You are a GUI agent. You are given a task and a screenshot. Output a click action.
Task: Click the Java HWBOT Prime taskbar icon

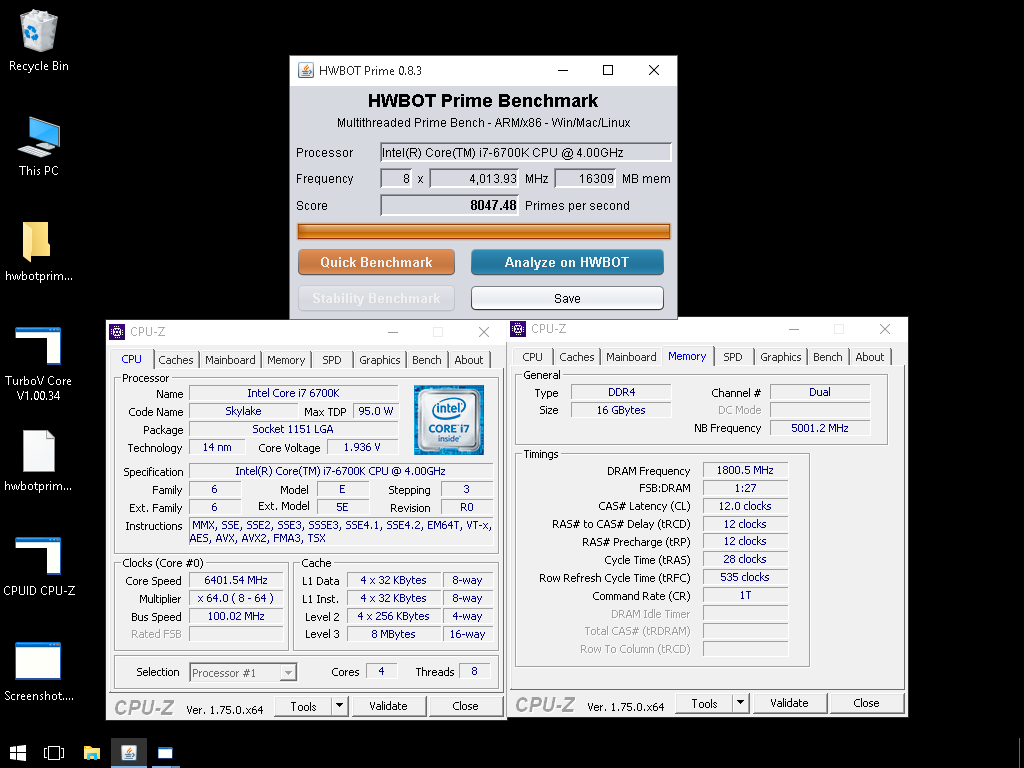pyautogui.click(x=129, y=752)
